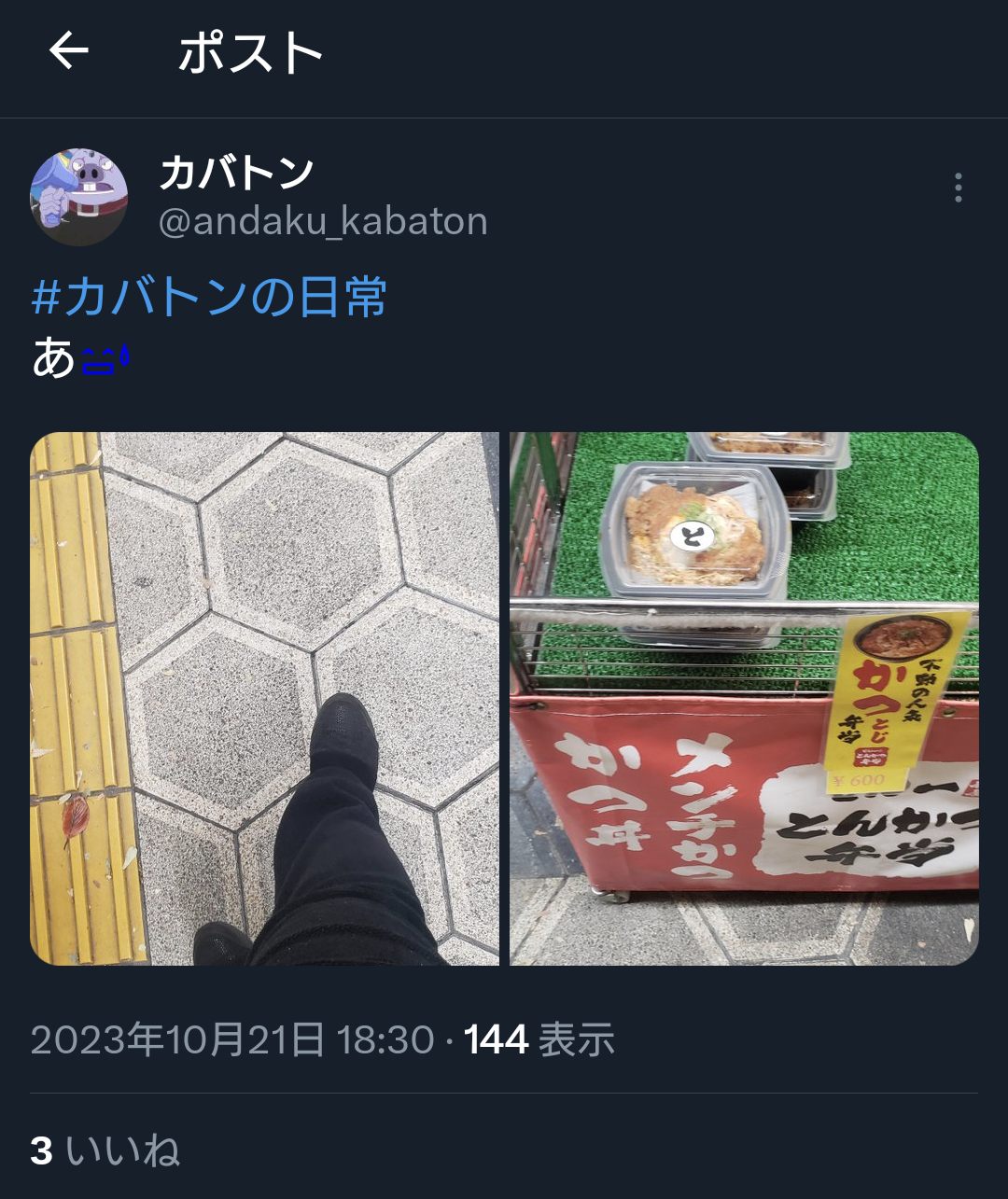Tap the red leaf on yellow paving
Image resolution: width=1008 pixels, height=1199 pixels.
point(75,816)
